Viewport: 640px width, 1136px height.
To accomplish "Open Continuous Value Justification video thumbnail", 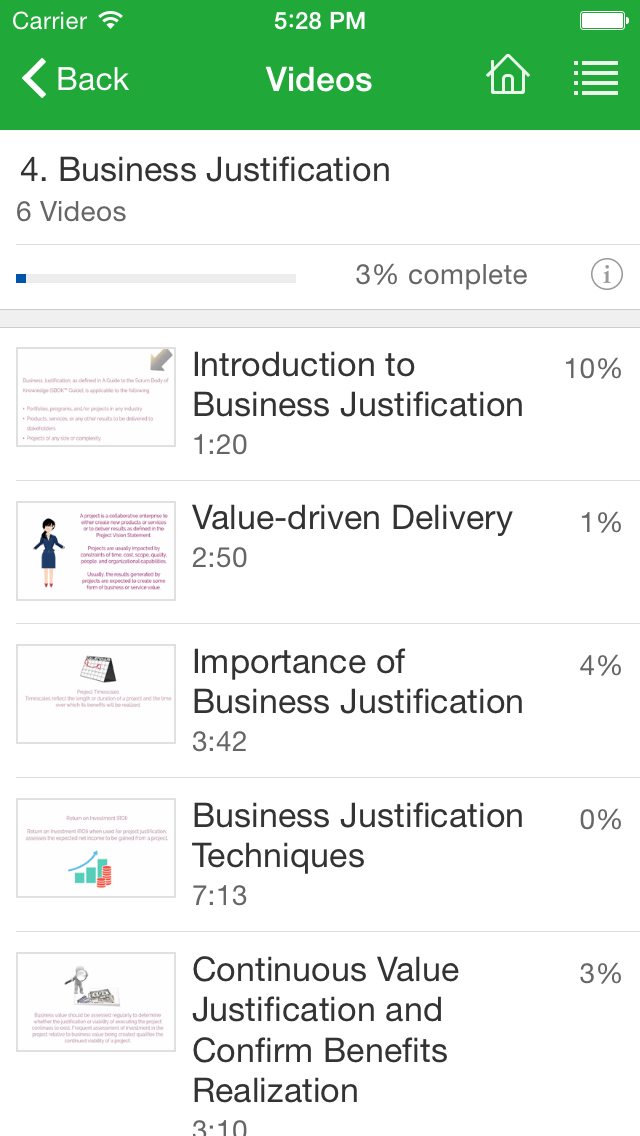I will click(x=96, y=1001).
